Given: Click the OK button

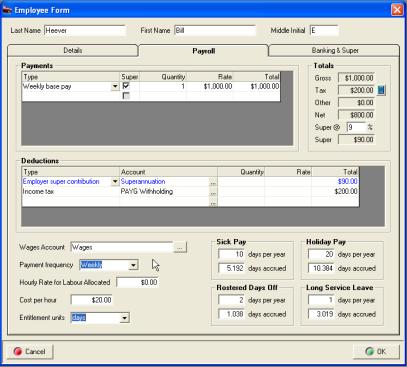Looking at the screenshot, I should pos(376,351).
